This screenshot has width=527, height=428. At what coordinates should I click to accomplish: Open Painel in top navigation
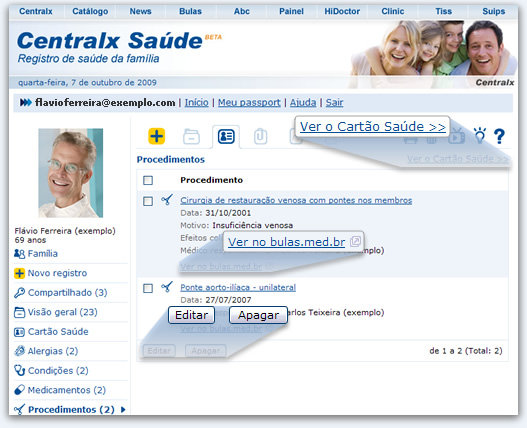point(291,11)
